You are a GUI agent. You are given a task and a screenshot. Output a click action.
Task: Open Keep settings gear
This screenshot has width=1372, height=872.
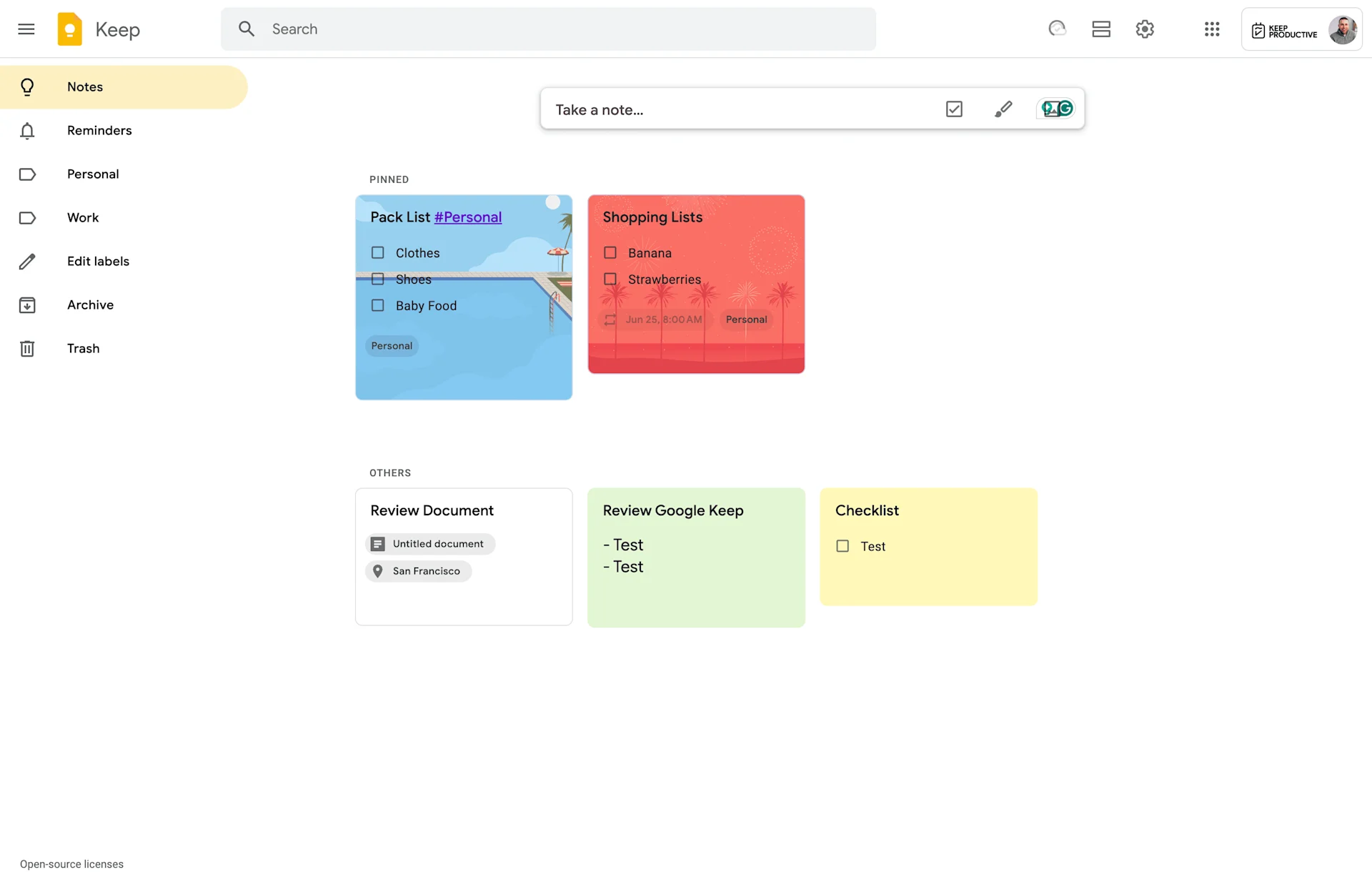(1144, 29)
